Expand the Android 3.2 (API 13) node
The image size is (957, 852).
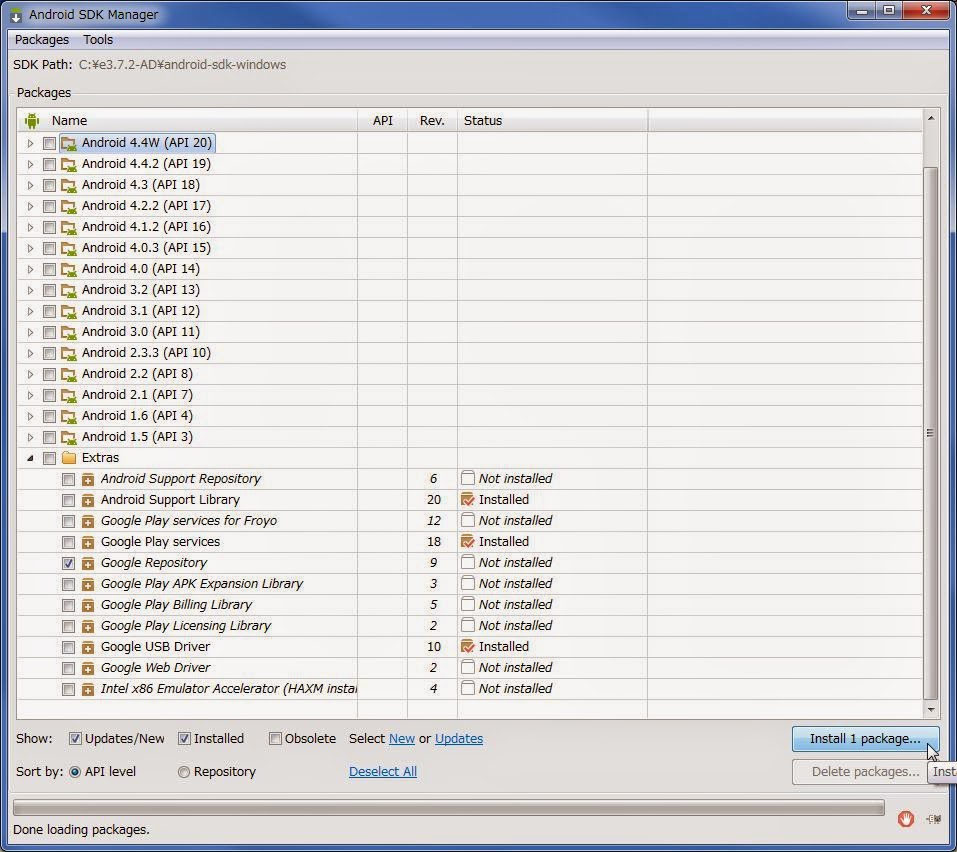click(x=30, y=291)
